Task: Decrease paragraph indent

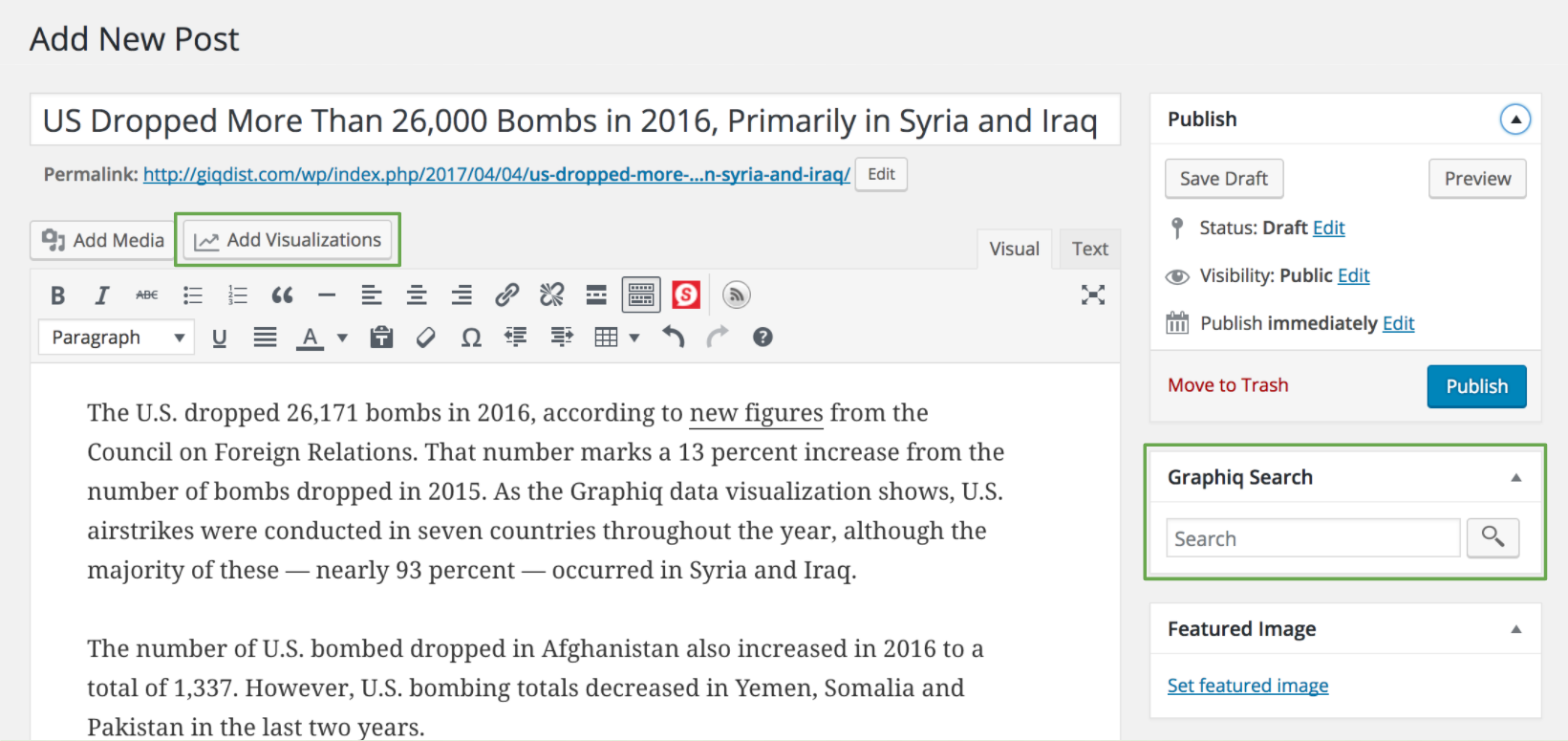Action: pyautogui.click(x=516, y=337)
